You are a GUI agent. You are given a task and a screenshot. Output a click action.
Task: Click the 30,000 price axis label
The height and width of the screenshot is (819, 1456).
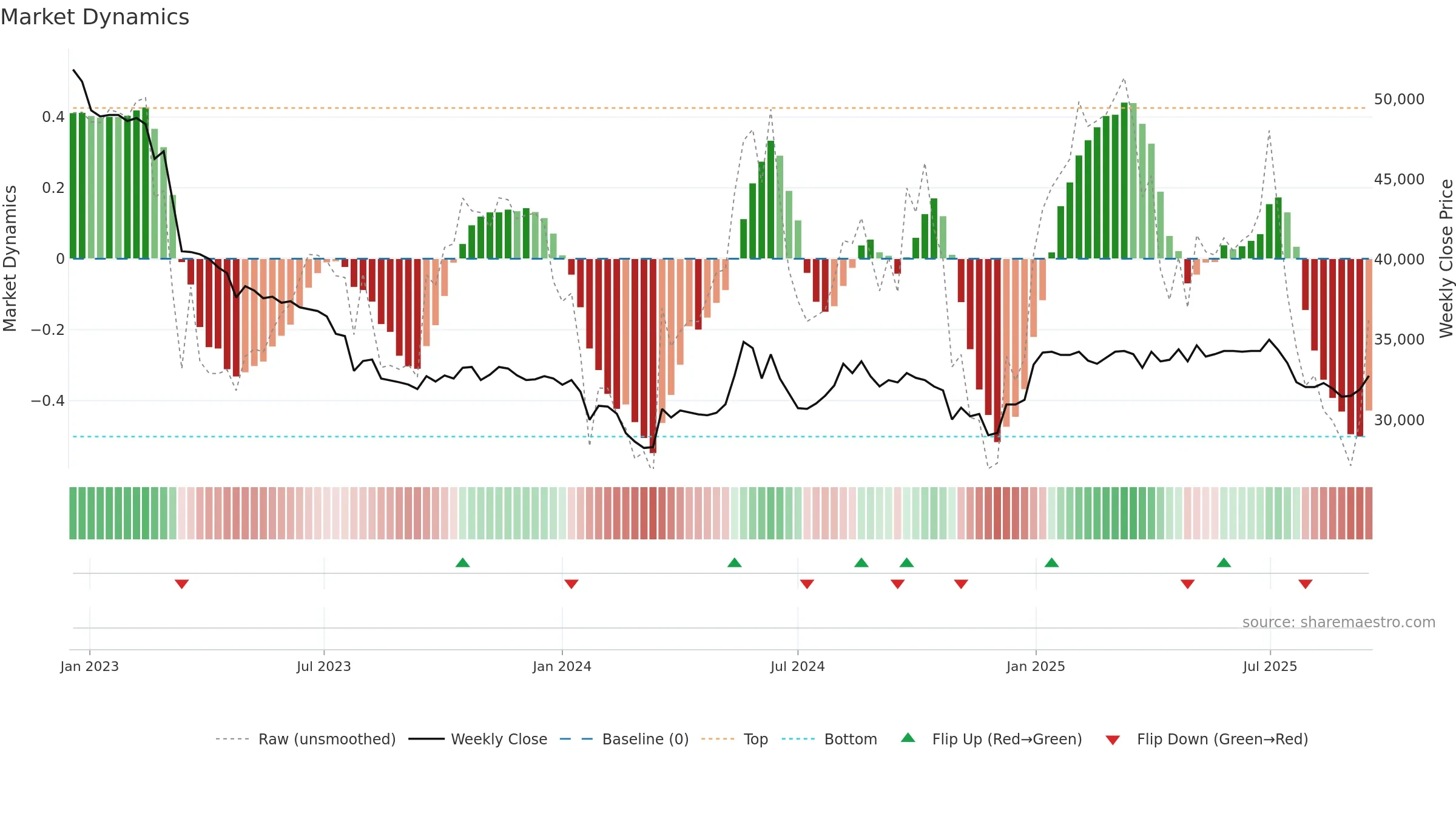pyautogui.click(x=1399, y=420)
